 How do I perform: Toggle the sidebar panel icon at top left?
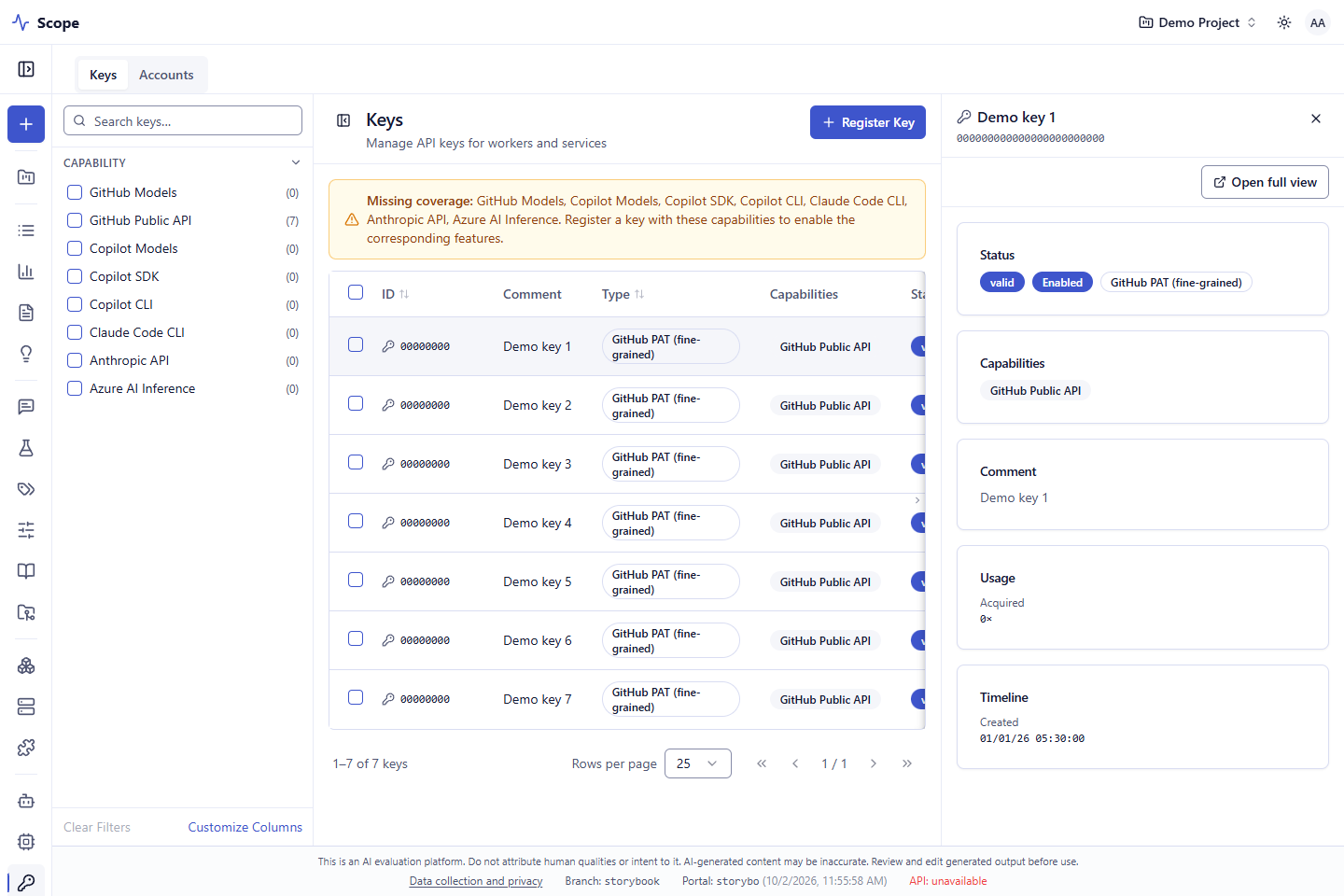pyautogui.click(x=26, y=69)
